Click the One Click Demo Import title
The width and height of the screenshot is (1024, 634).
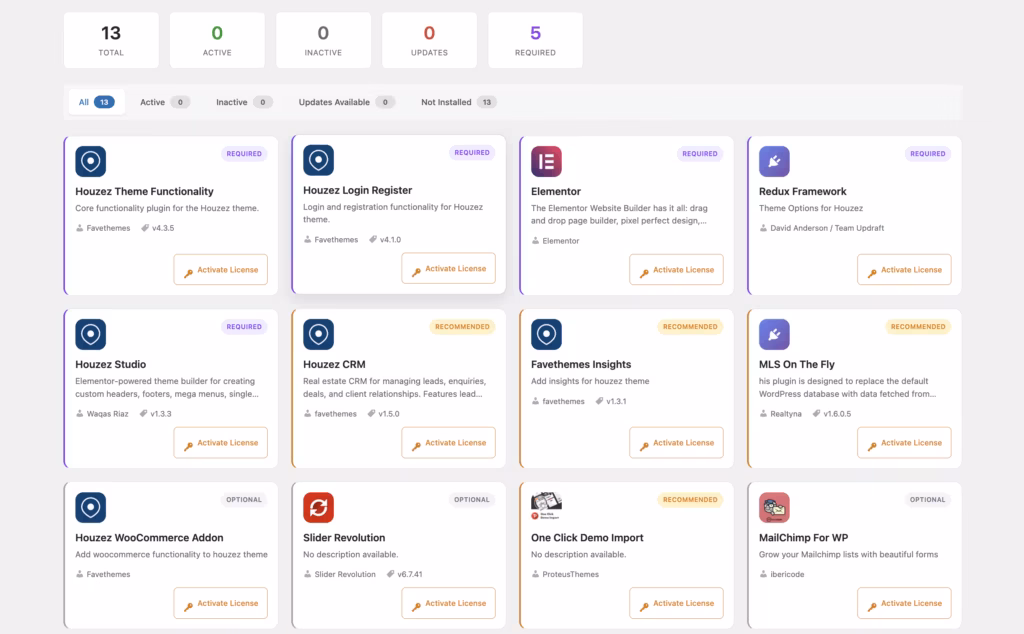(x=587, y=537)
